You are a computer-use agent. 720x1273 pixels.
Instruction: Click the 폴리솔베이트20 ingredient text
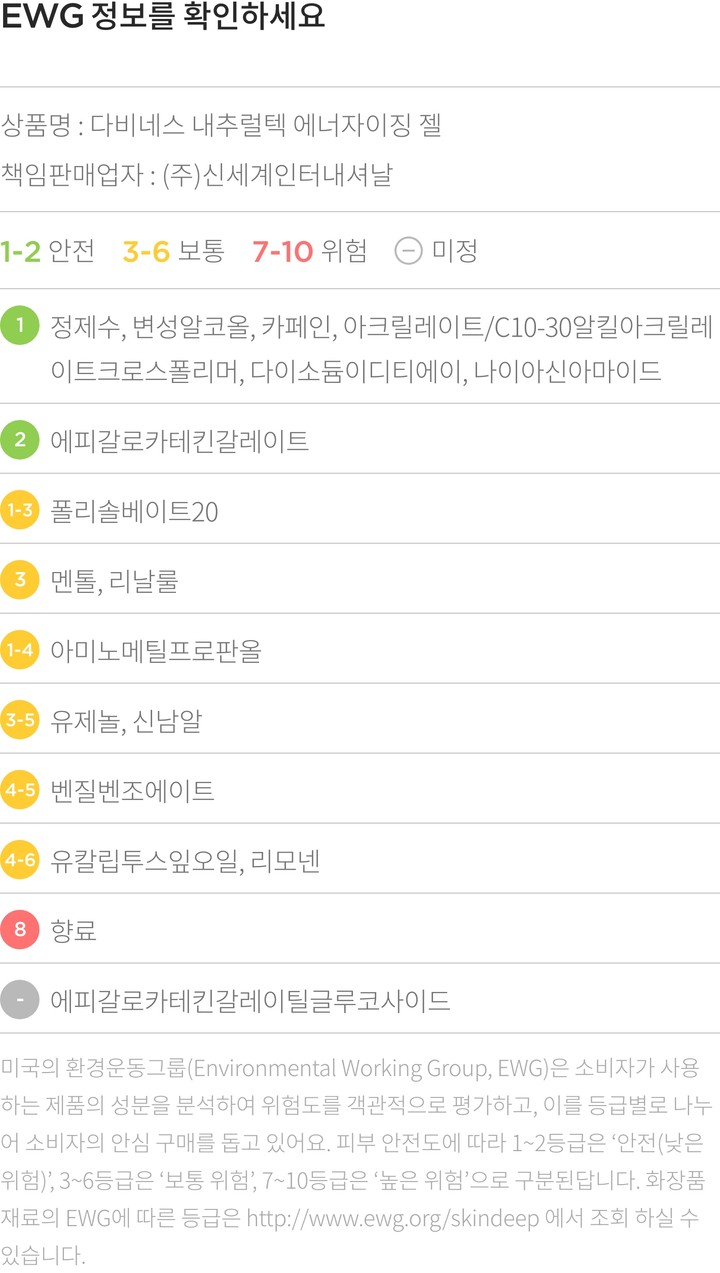[134, 512]
